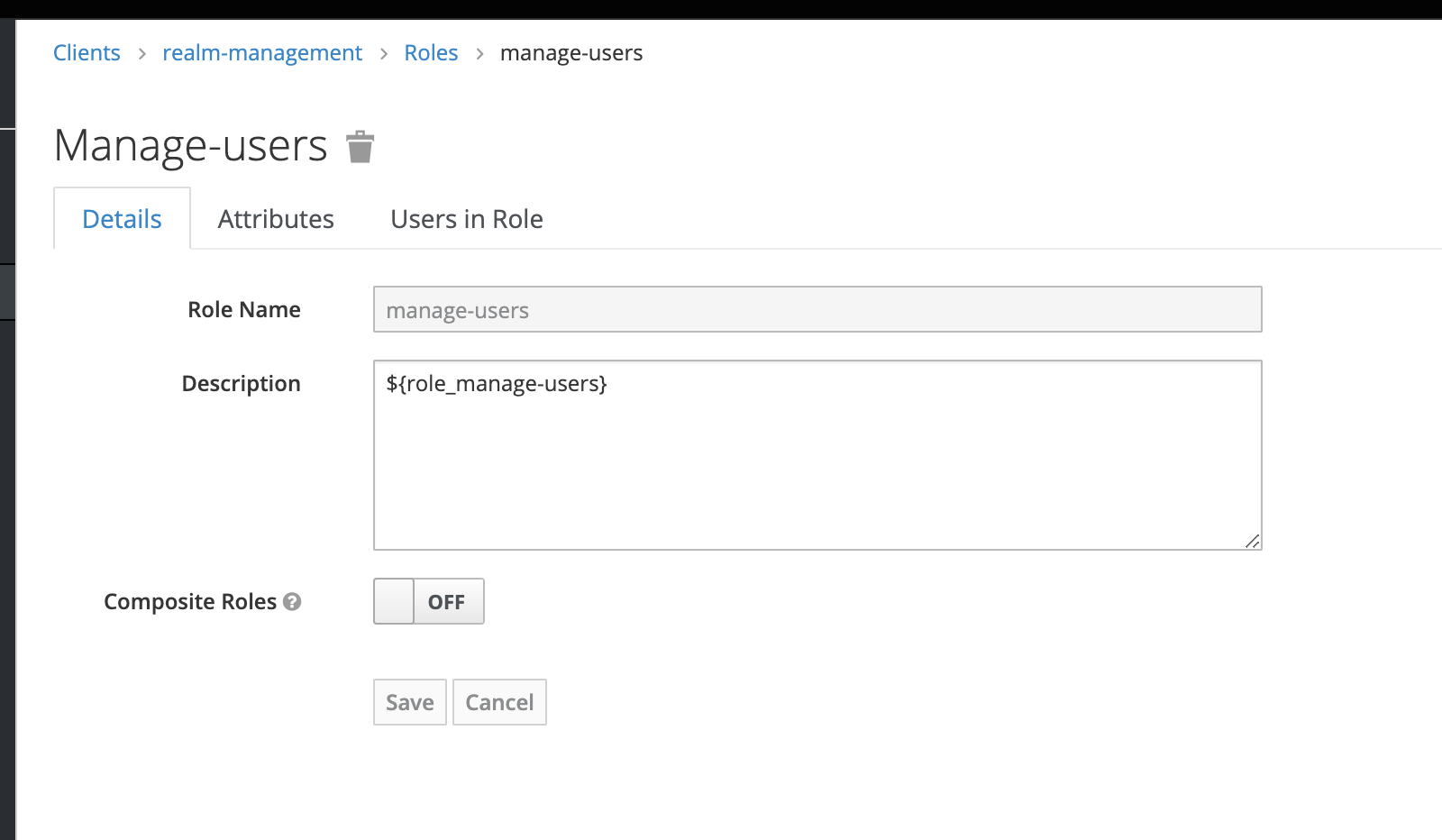Click the Role Name input field
The image size is (1442, 840).
[817, 309]
